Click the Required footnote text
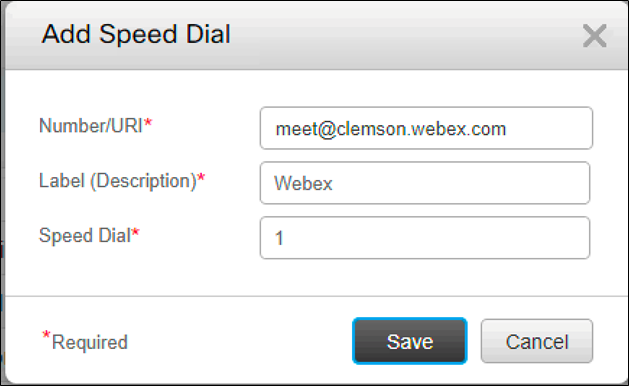Image resolution: width=629 pixels, height=386 pixels. pyautogui.click(x=89, y=342)
